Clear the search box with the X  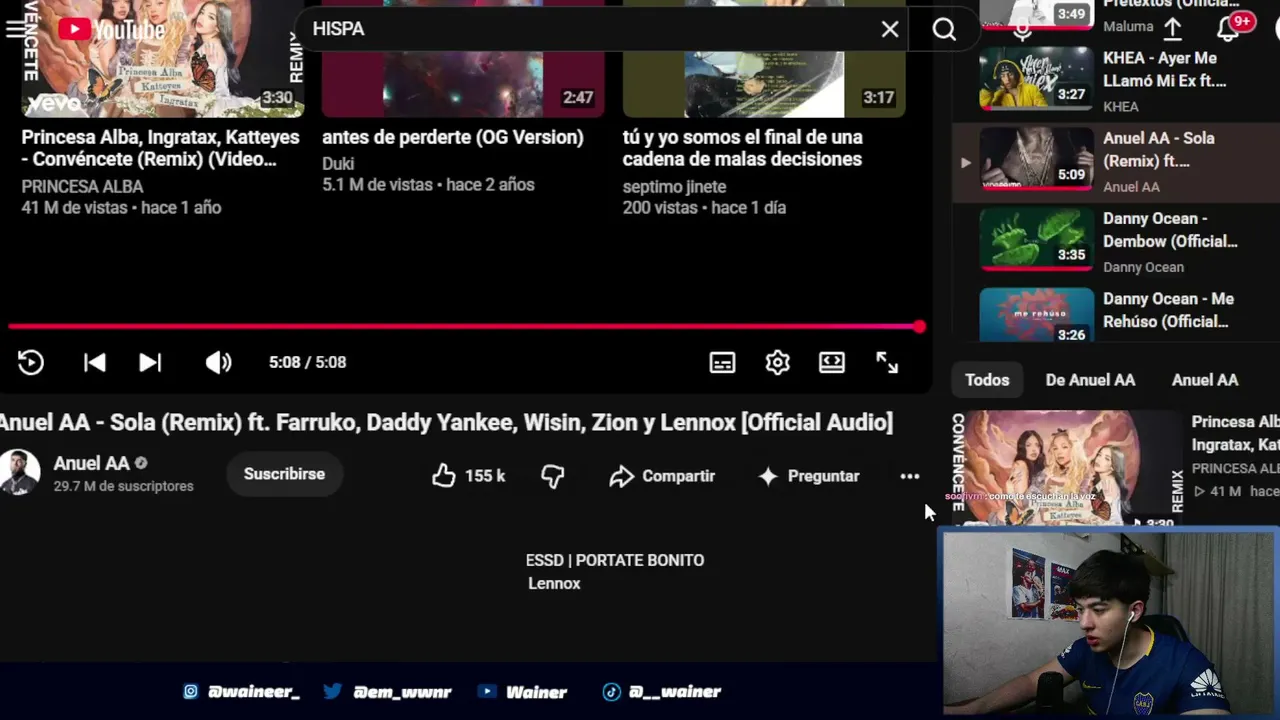click(x=890, y=29)
